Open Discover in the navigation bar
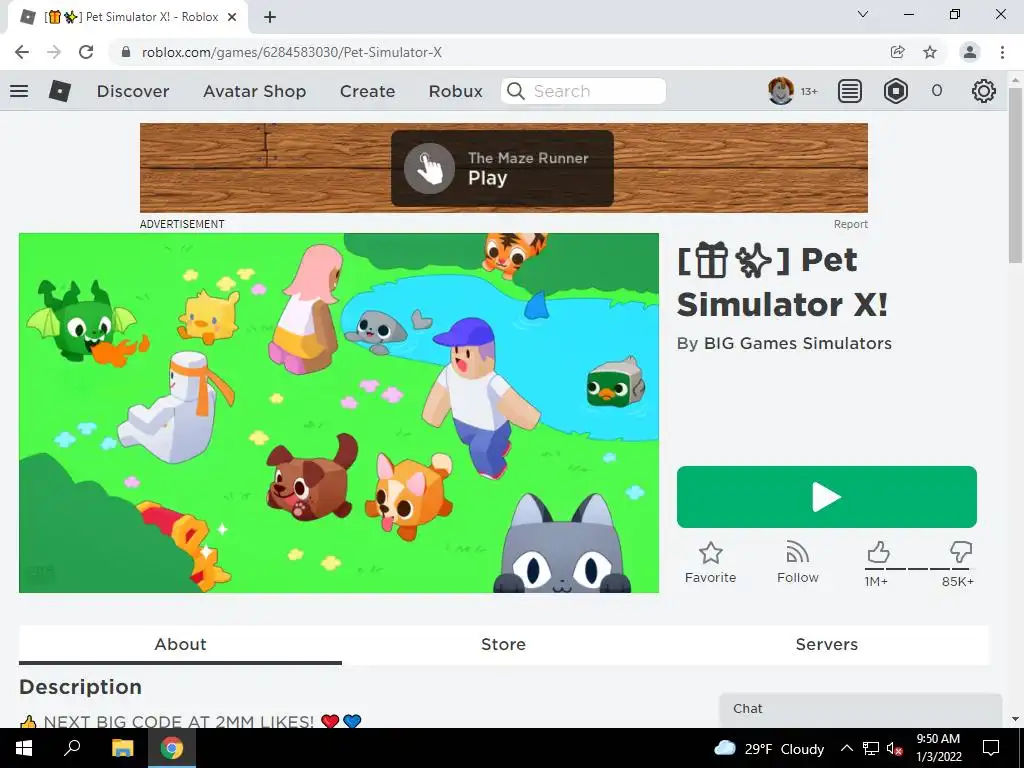The image size is (1024, 768). (133, 91)
